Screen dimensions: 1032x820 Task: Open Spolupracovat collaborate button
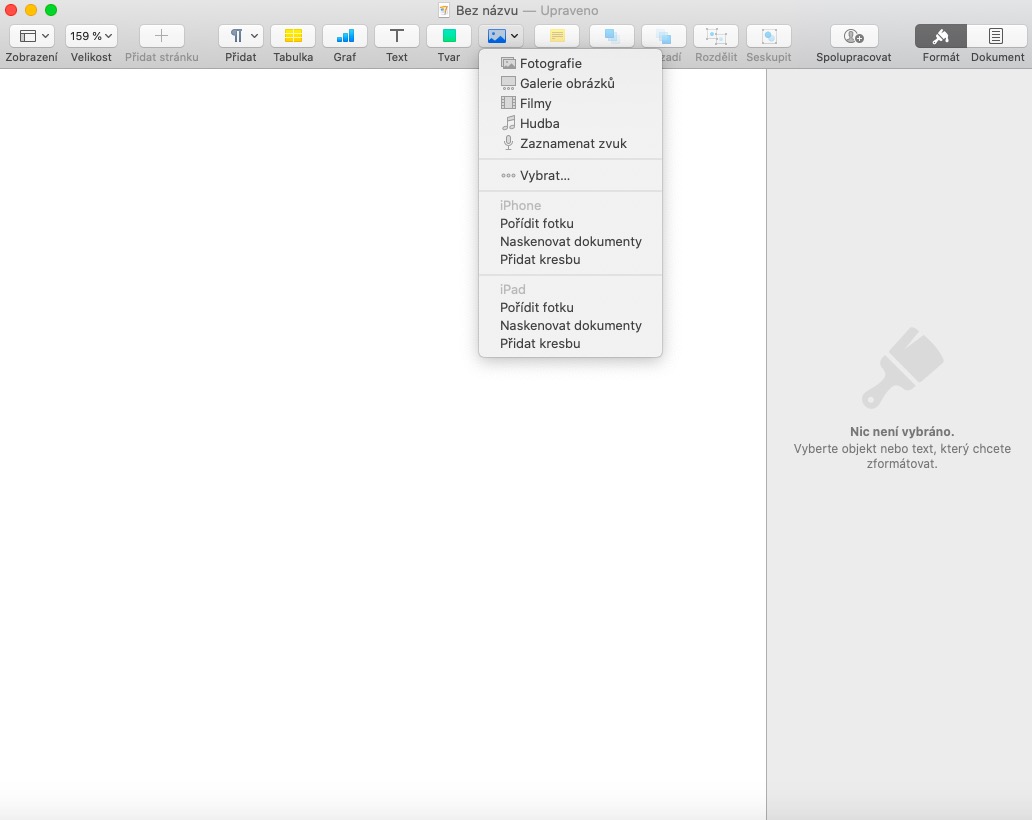tap(854, 36)
